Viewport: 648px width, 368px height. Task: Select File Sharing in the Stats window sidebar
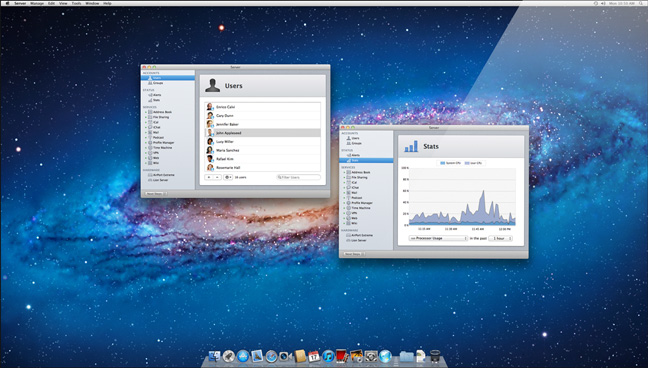tap(359, 177)
